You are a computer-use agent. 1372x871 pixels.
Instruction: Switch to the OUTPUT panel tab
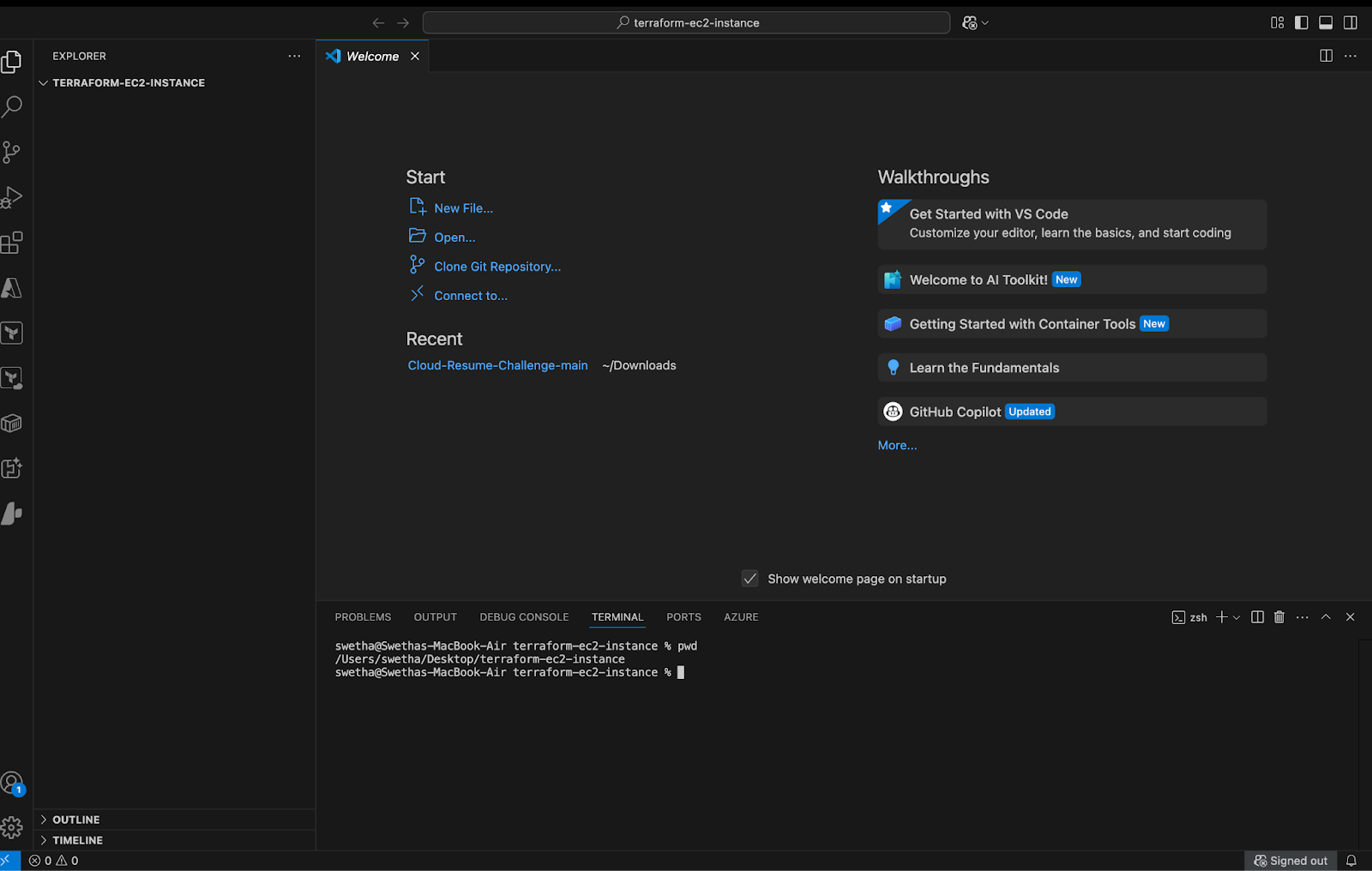pos(435,617)
